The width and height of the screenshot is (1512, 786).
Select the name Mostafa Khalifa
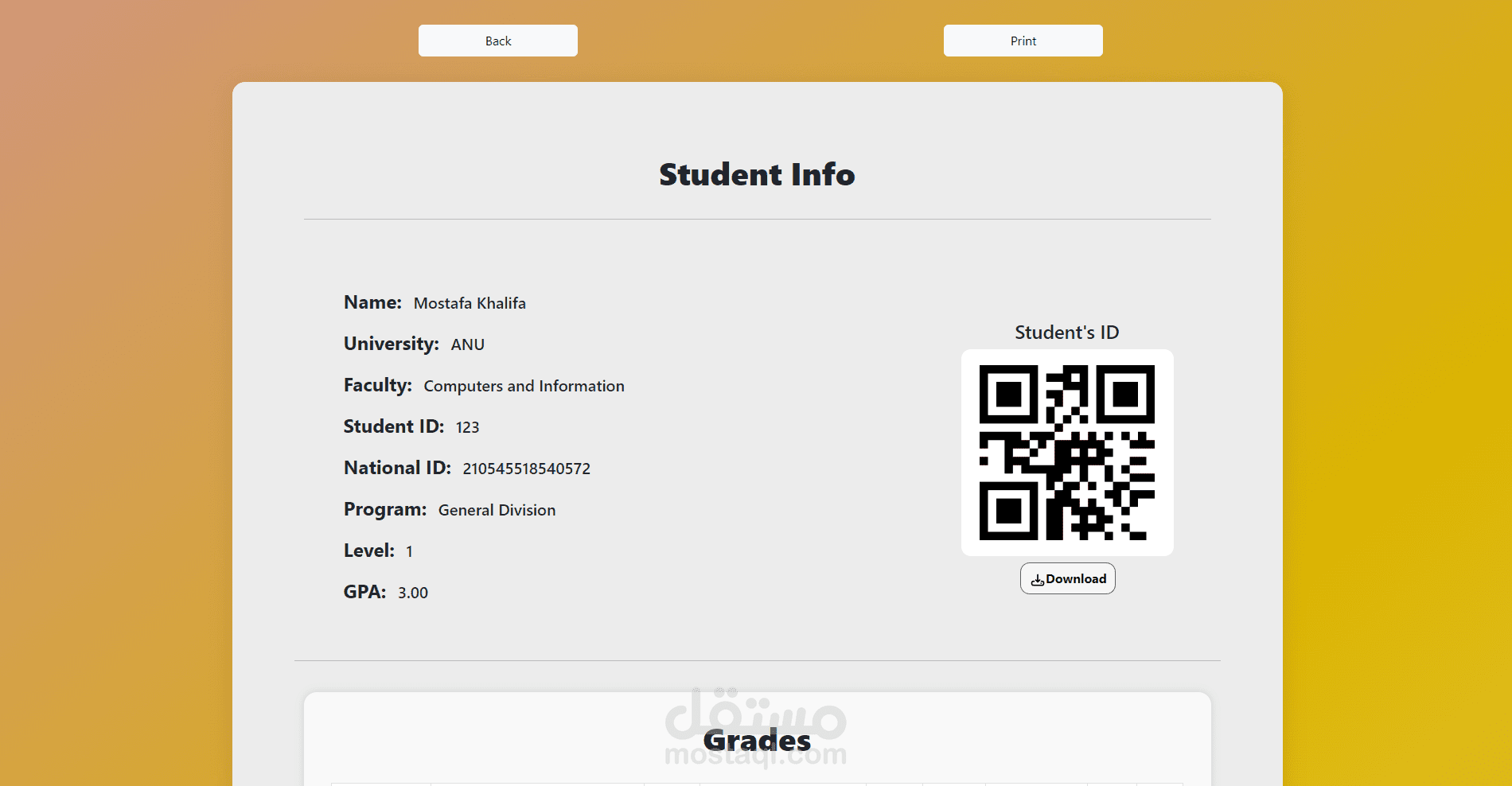(470, 303)
